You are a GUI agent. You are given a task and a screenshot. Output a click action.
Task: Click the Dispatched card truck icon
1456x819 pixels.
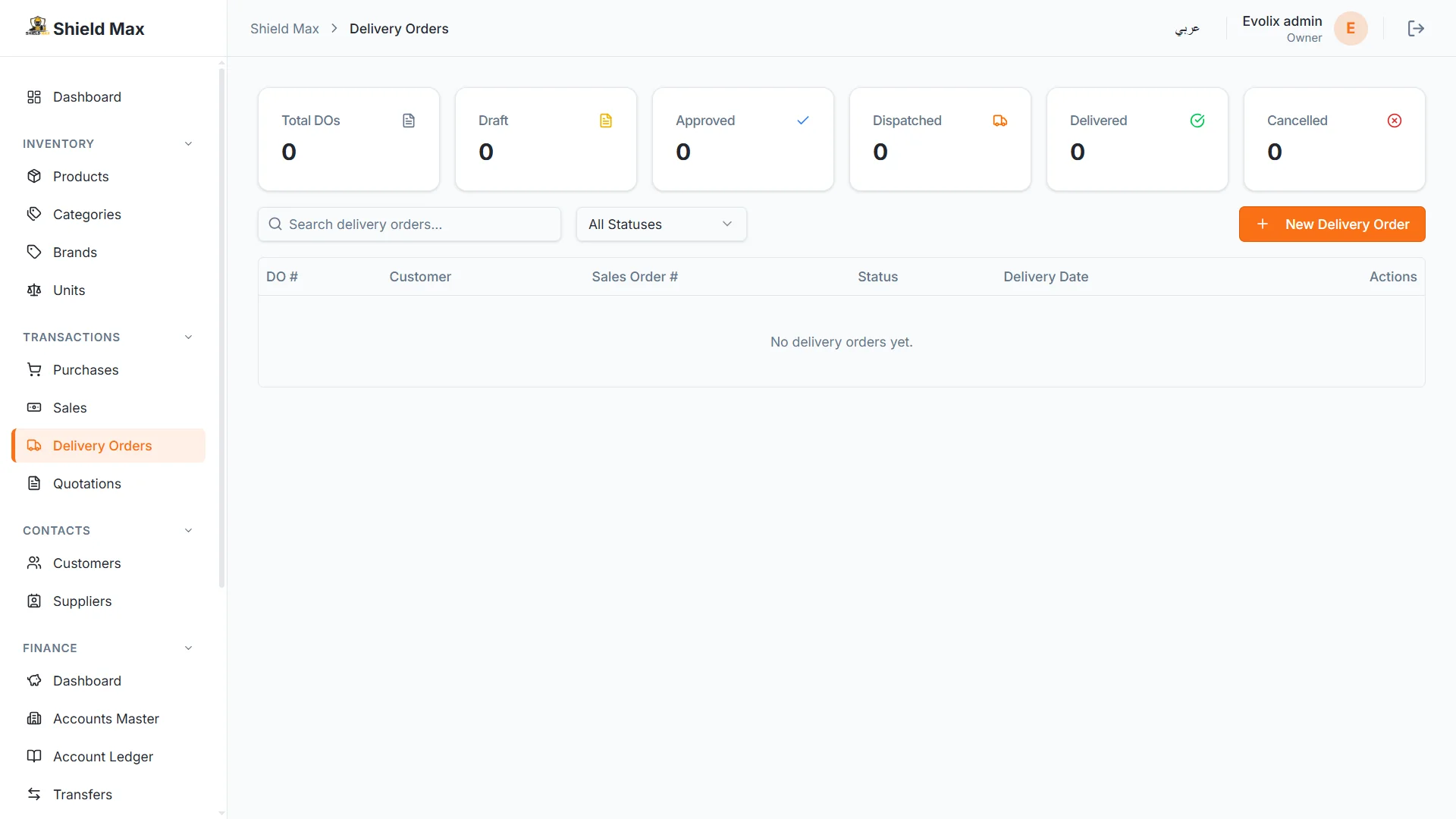(1000, 121)
